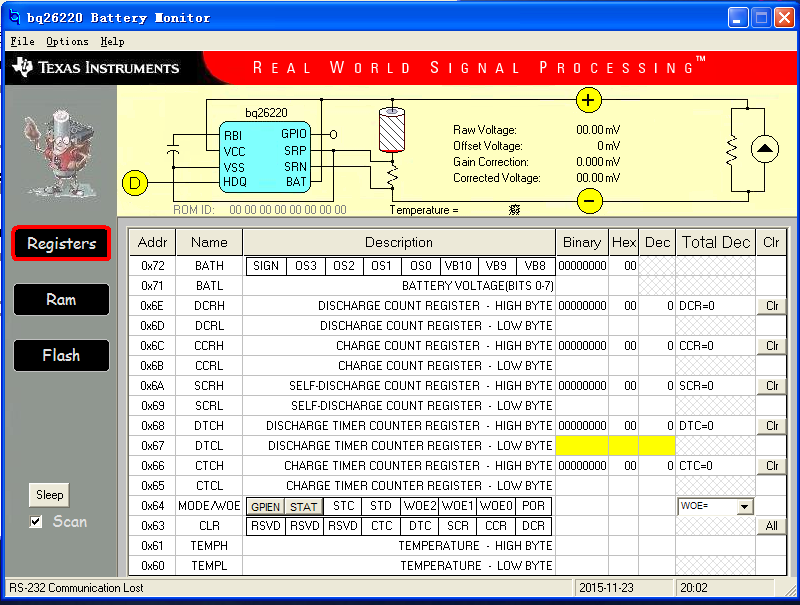Switch to the Flash view
The image size is (800, 605).
click(x=61, y=355)
